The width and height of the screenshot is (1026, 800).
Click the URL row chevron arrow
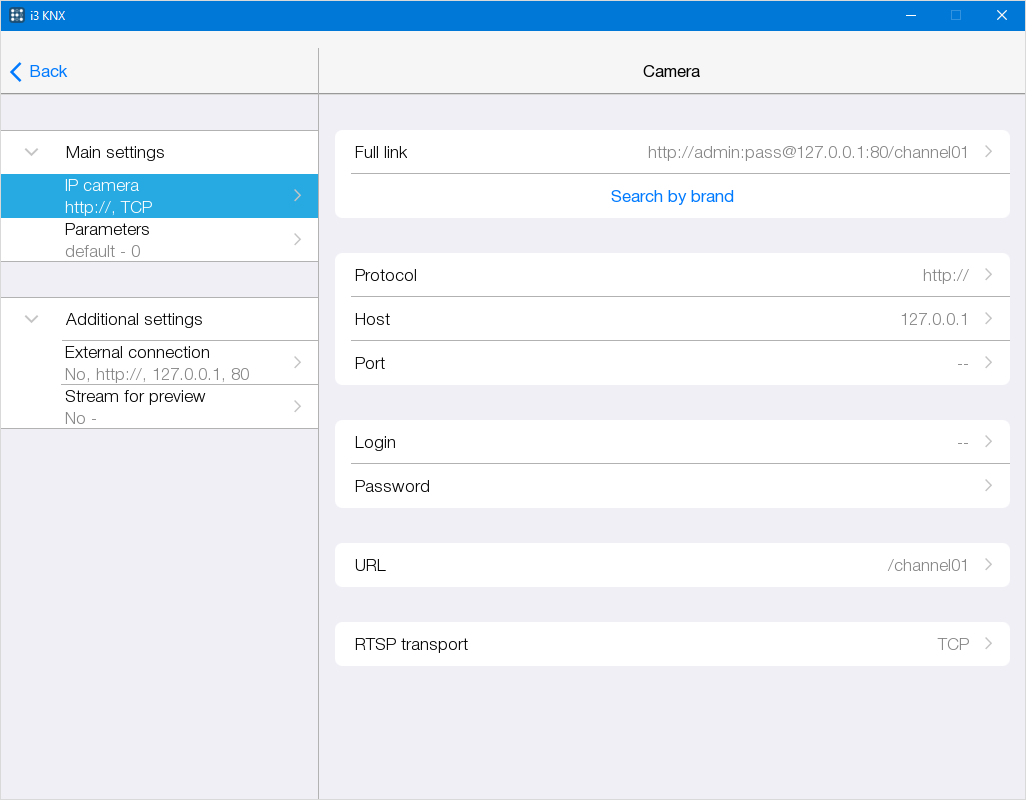coord(988,565)
